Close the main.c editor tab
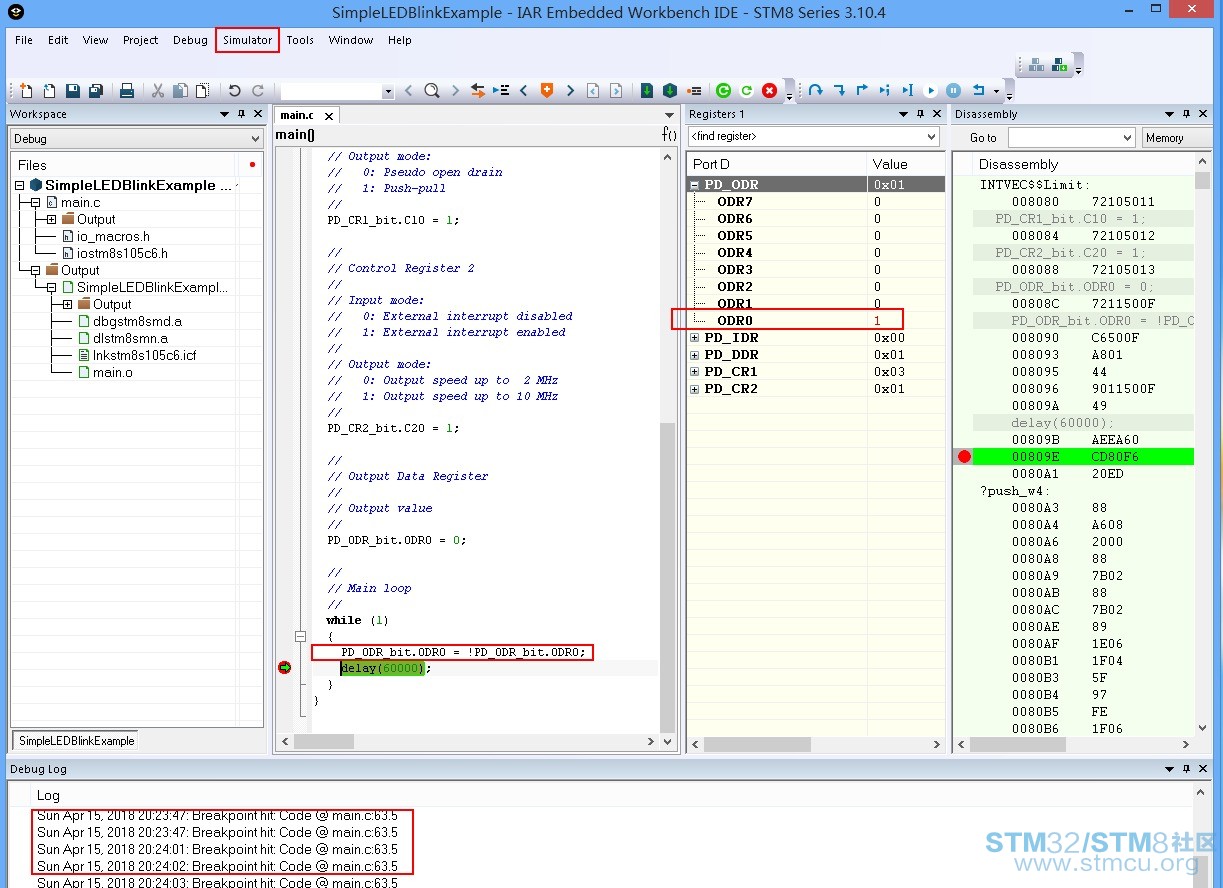1223x888 pixels. [x=328, y=116]
